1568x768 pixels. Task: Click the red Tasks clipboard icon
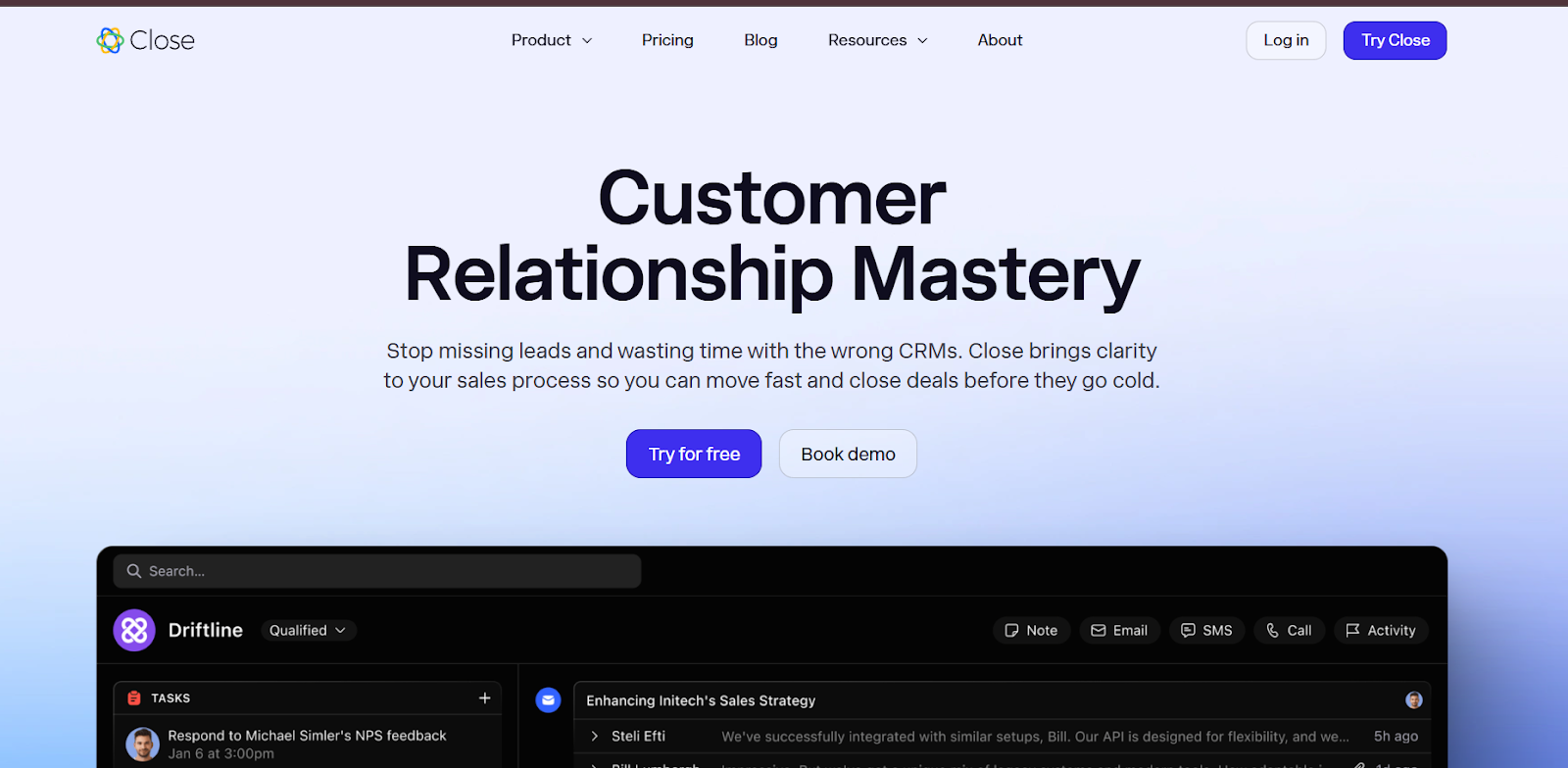(134, 698)
